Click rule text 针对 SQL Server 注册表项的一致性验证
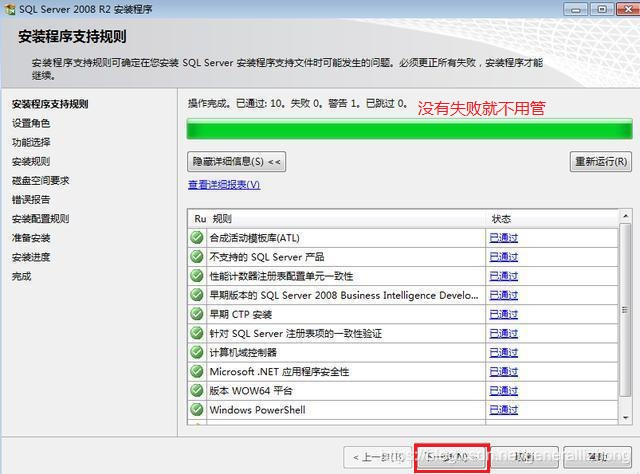Viewport: 640px width, 474px height. 296,334
